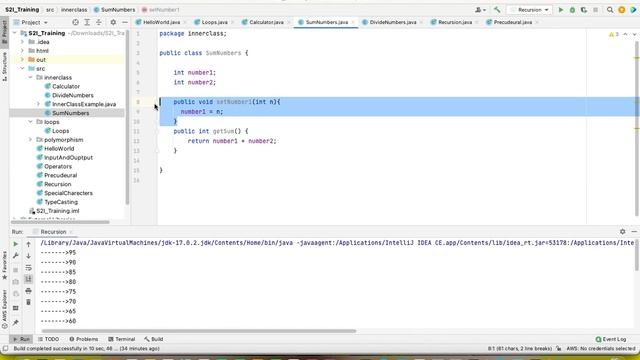This screenshot has width=640, height=360.
Task: Build the project with the hammer icon
Action: [x=497, y=10]
